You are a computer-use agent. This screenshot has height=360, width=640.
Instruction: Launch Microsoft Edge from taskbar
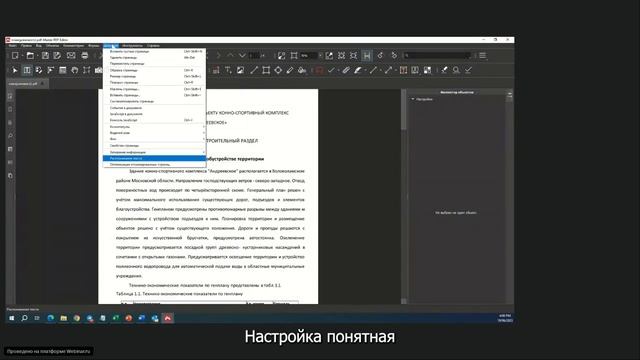tap(51, 318)
